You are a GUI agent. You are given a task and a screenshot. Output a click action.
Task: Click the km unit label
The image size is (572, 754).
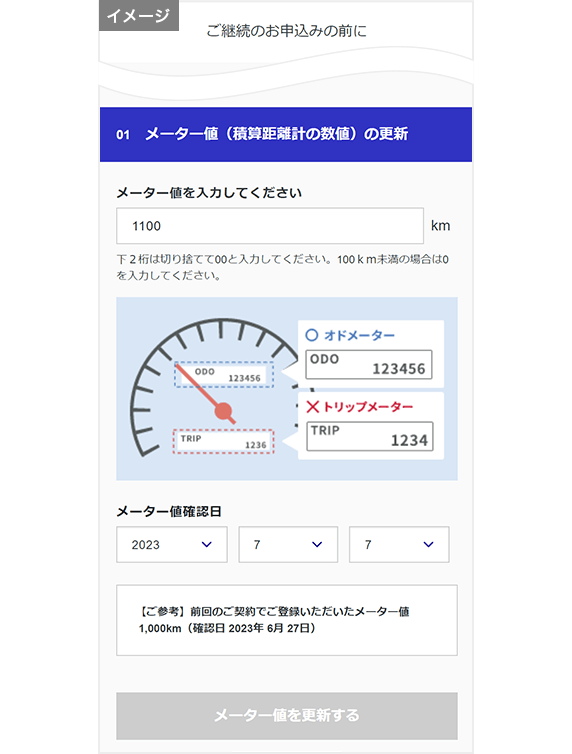point(440,226)
